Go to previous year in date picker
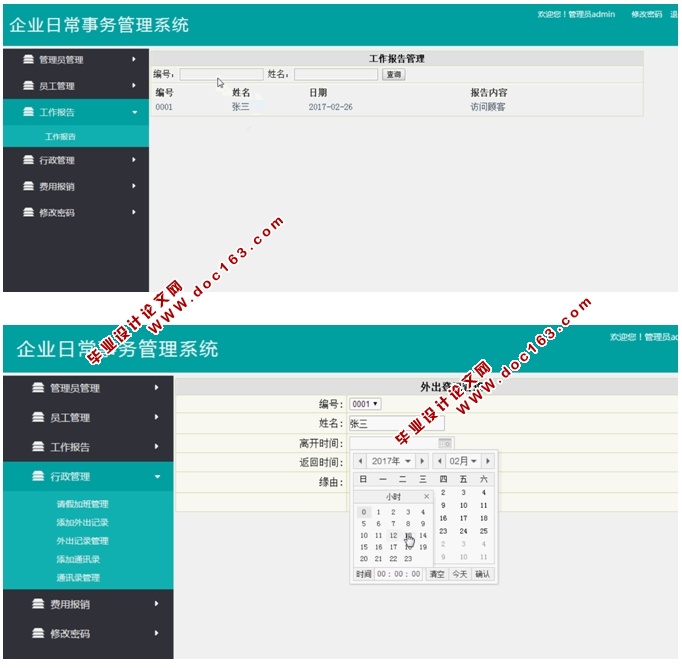This screenshot has height=668, width=682. point(360,461)
